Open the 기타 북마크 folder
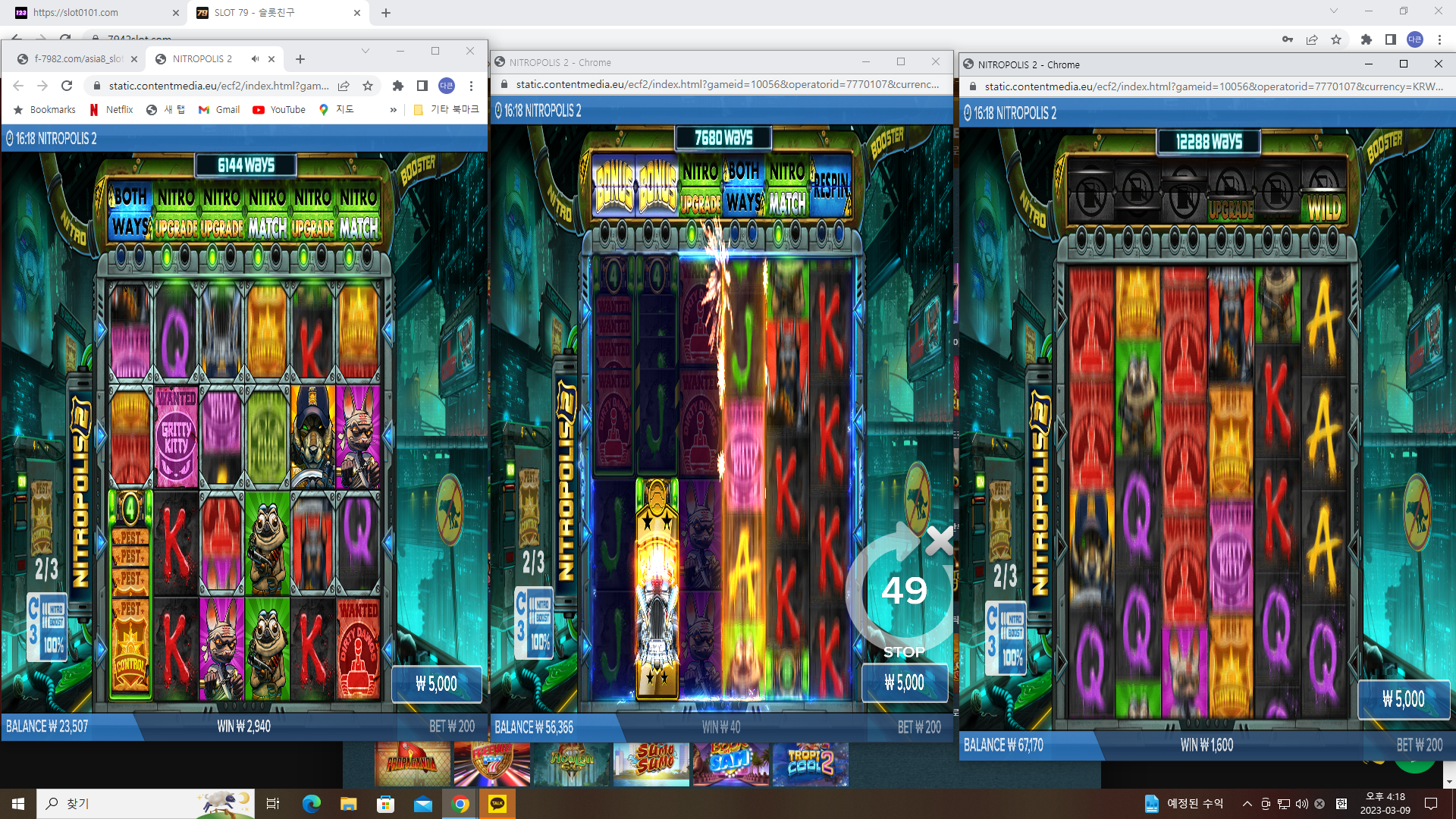The width and height of the screenshot is (1456, 819). click(446, 110)
